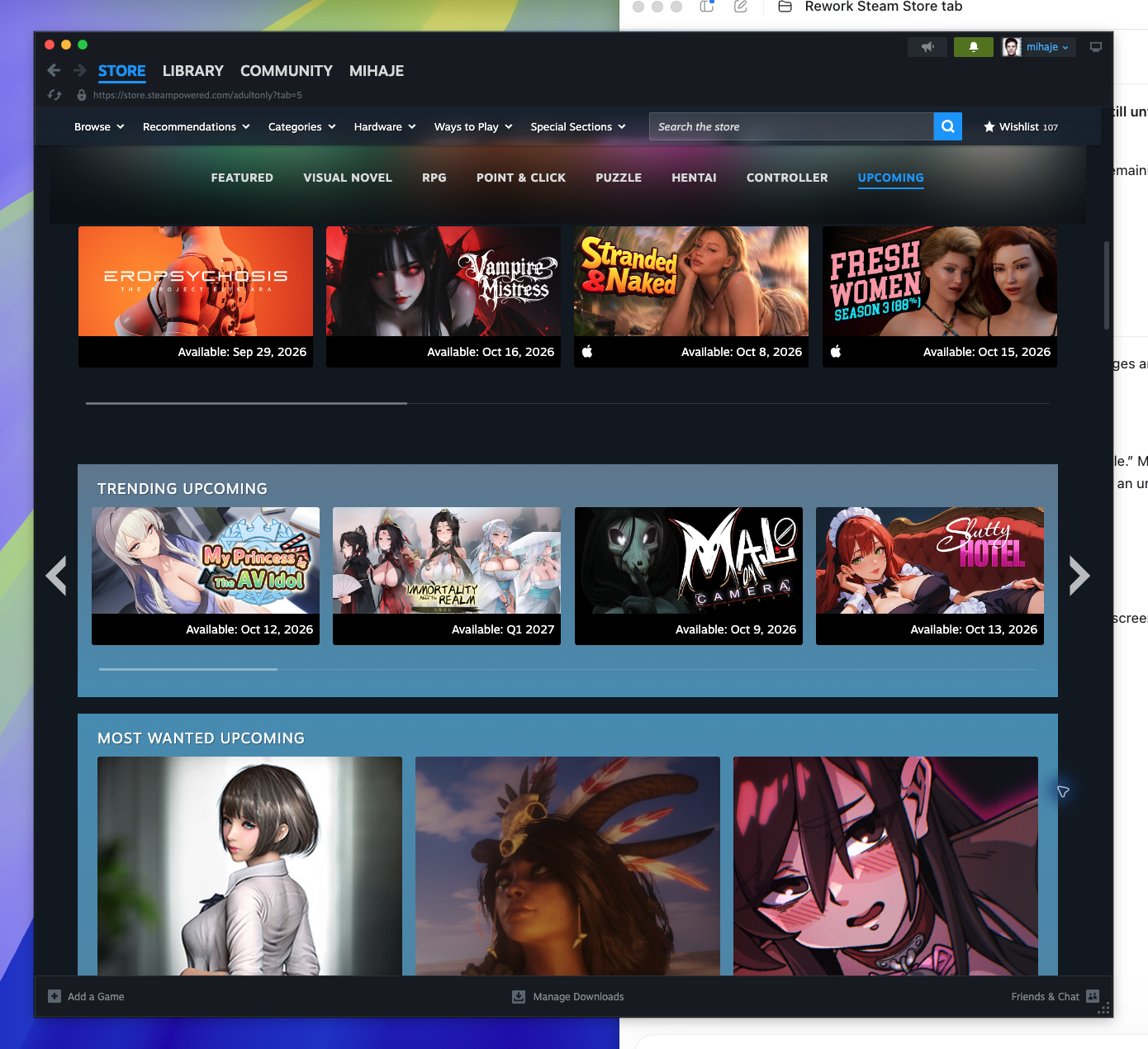Select the FEATURED category tab

coord(242,178)
